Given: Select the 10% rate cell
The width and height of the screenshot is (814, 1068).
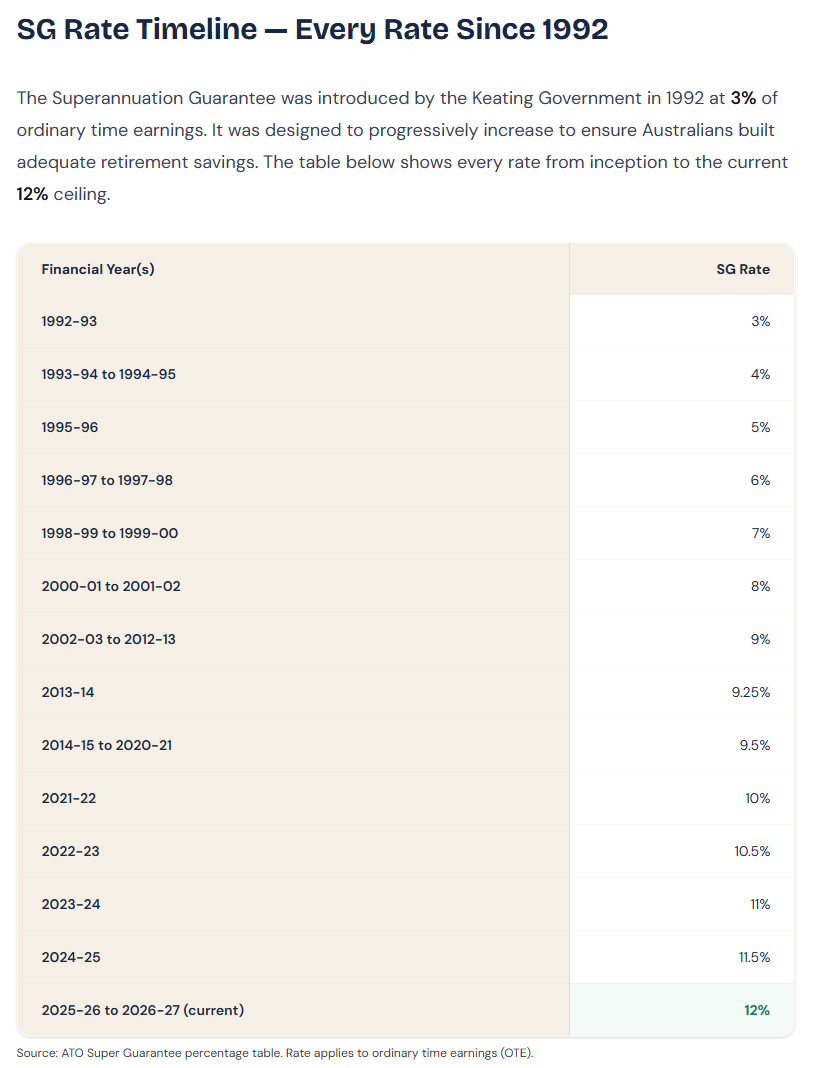Looking at the screenshot, I should click(682, 798).
